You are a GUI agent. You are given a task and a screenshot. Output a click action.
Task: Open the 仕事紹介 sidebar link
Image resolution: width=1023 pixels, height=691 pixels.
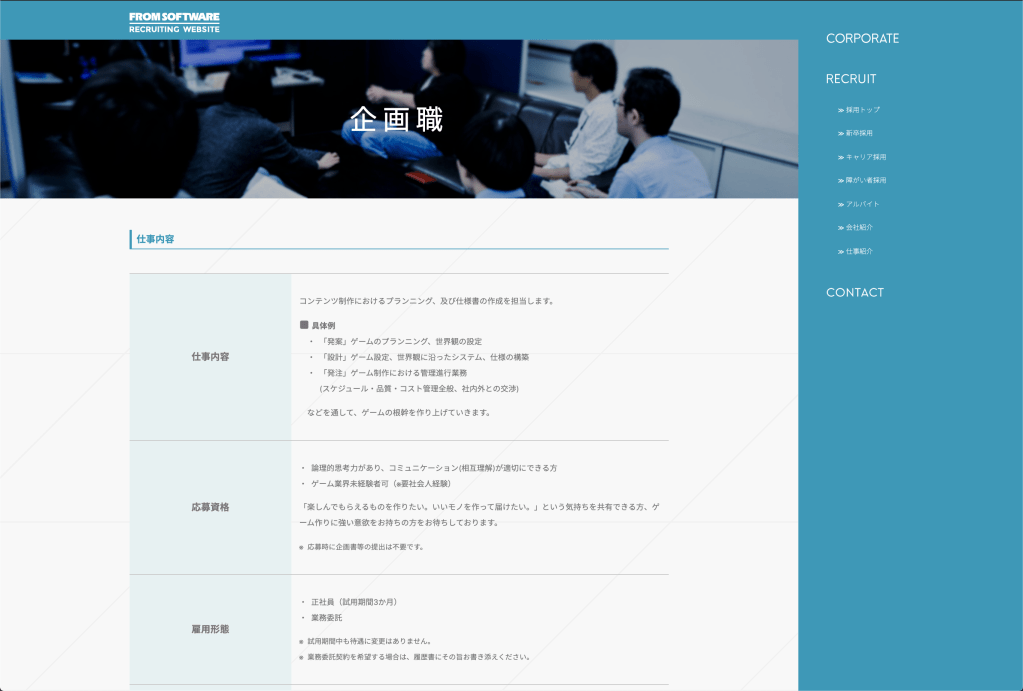(x=855, y=251)
